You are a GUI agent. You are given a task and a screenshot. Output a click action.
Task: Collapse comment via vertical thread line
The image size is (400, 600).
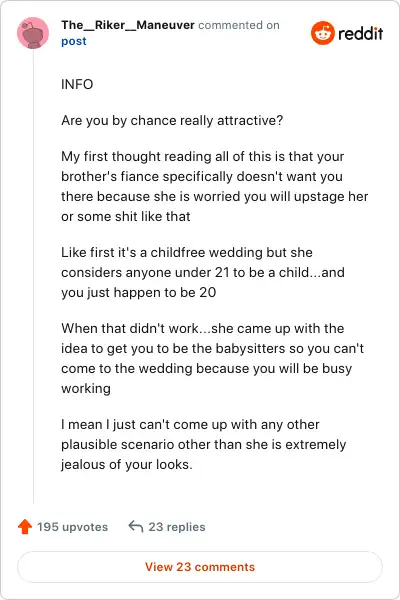point(34,276)
